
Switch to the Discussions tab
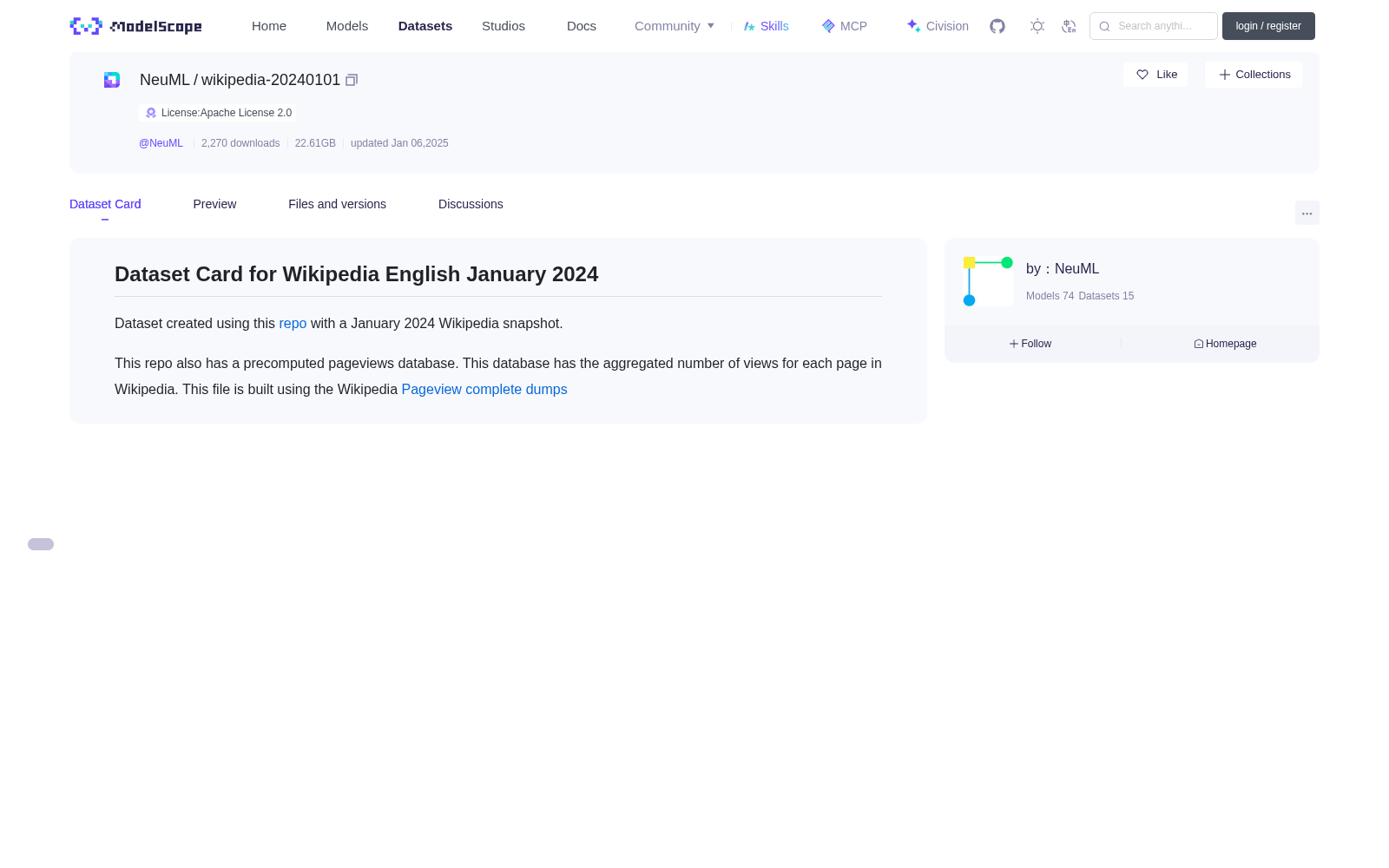point(471,204)
